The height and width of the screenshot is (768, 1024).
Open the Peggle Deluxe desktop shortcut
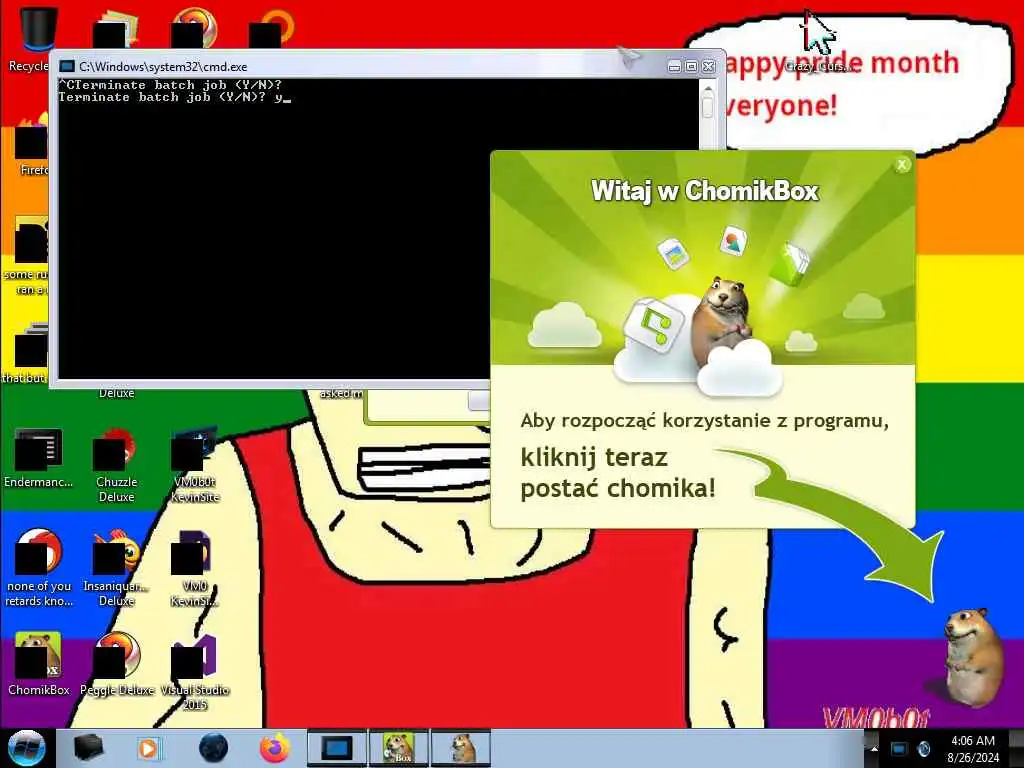click(x=117, y=664)
